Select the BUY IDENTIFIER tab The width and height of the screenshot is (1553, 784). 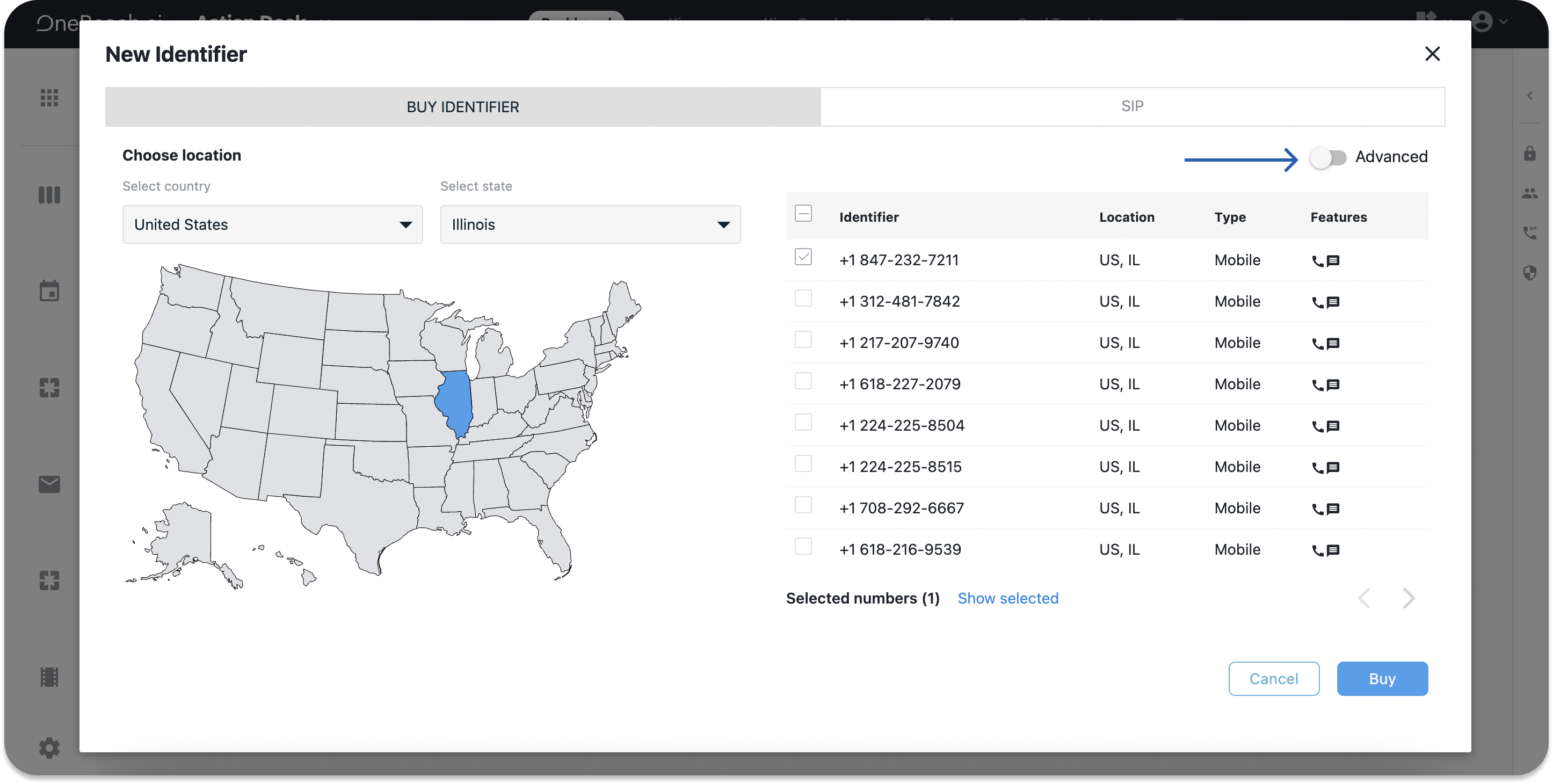(x=462, y=107)
